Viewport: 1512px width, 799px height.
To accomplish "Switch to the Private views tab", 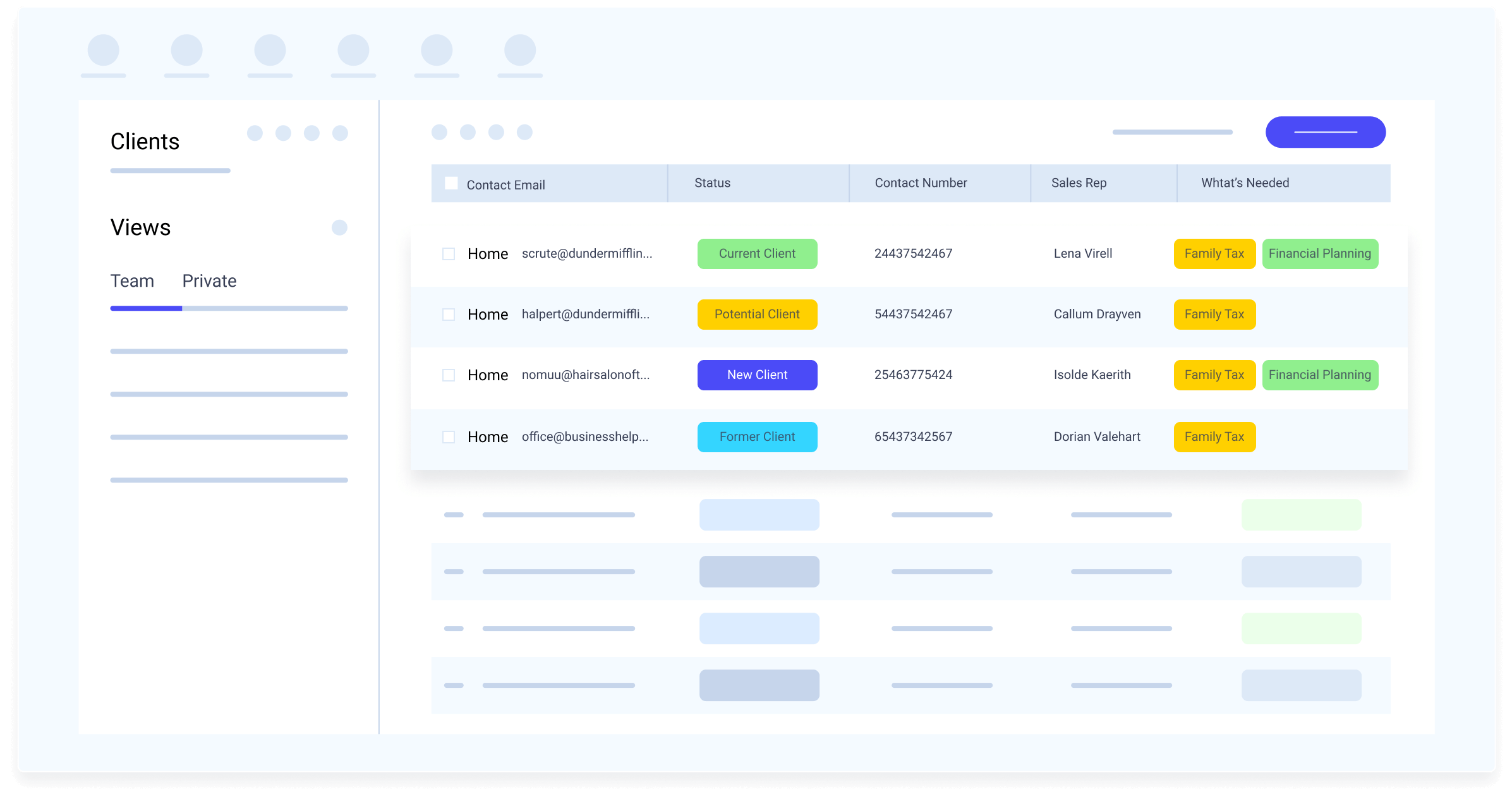I will point(209,281).
